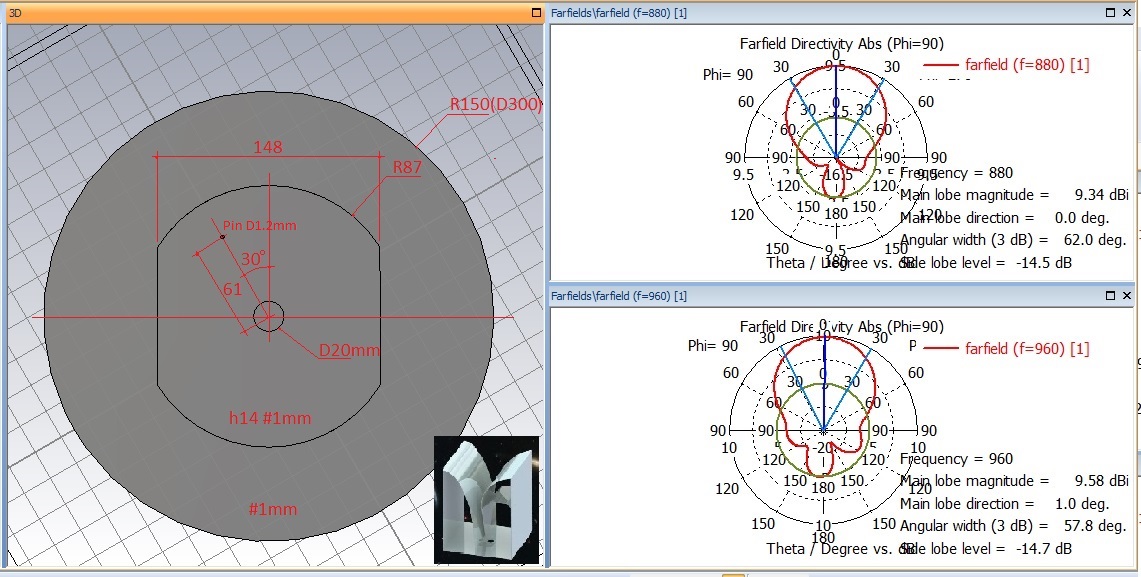Image resolution: width=1141 pixels, height=577 pixels.
Task: Click the 148 width dimension label
Action: click(x=267, y=147)
